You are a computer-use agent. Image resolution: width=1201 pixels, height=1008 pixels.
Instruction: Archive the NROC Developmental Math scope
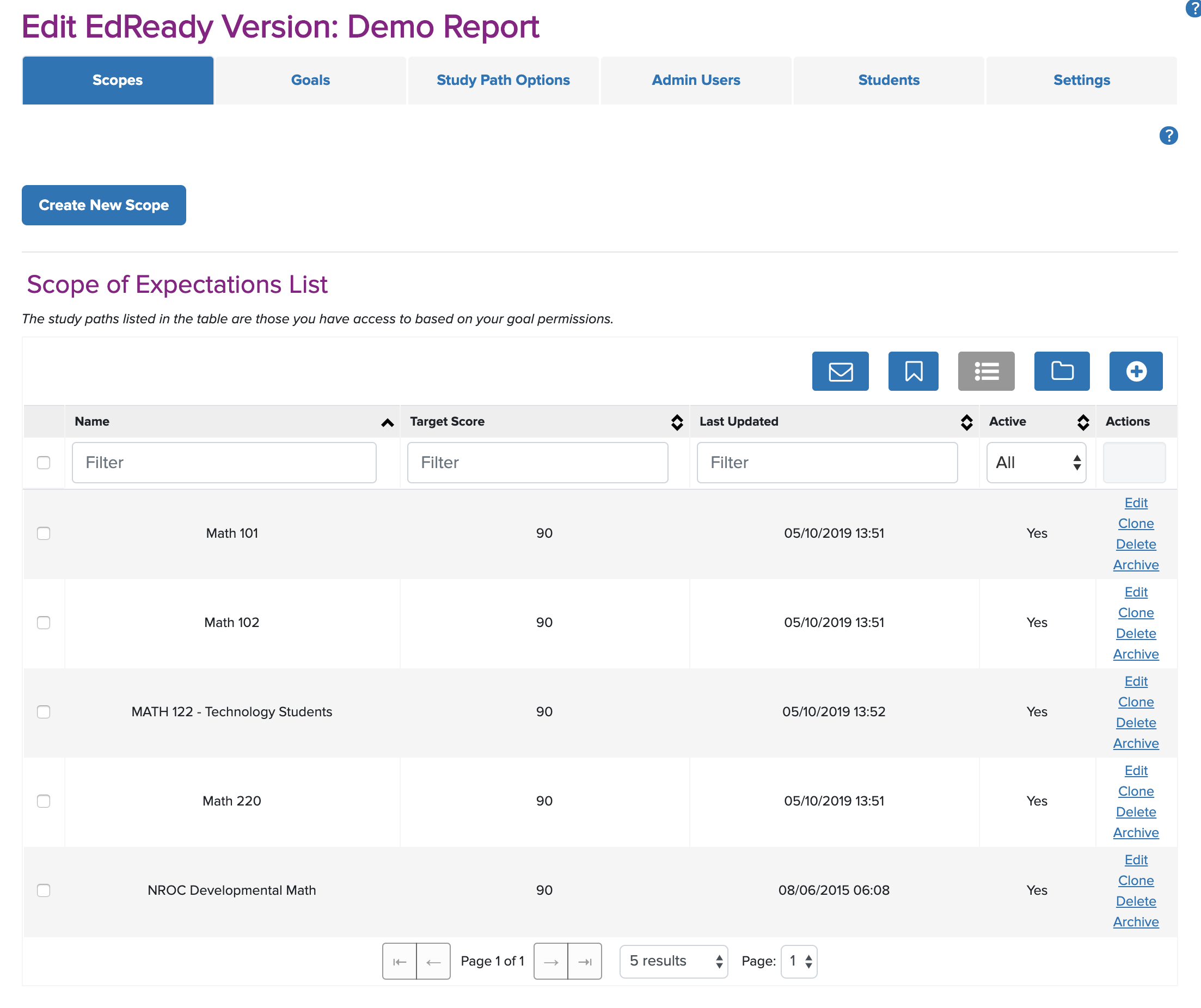(1136, 921)
